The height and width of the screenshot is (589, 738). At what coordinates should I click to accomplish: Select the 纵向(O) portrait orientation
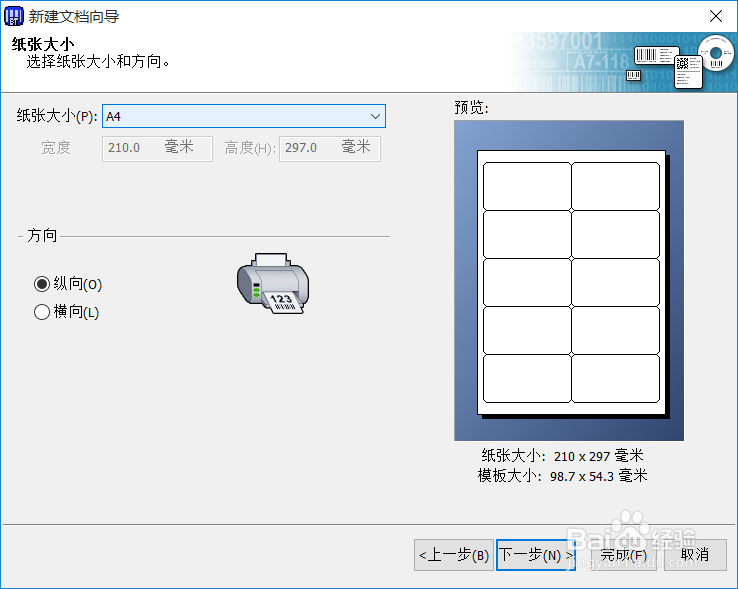coord(68,284)
